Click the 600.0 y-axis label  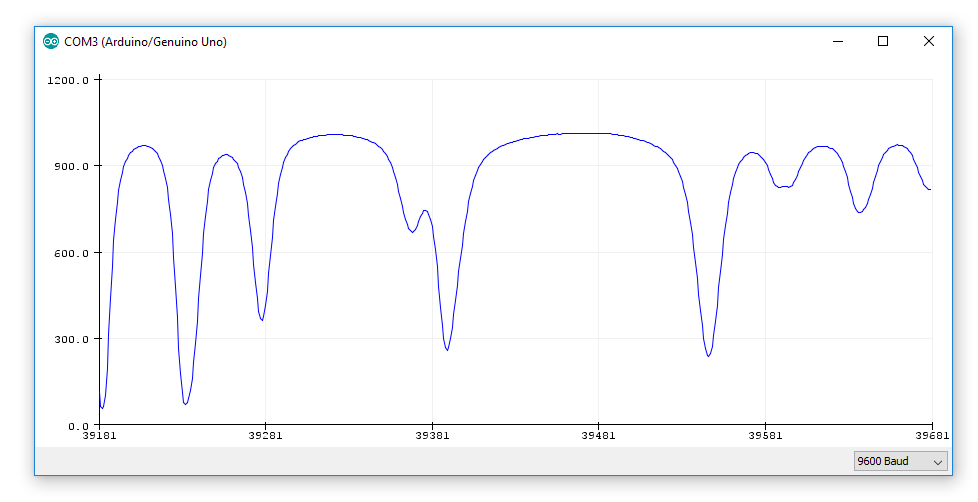click(71, 253)
